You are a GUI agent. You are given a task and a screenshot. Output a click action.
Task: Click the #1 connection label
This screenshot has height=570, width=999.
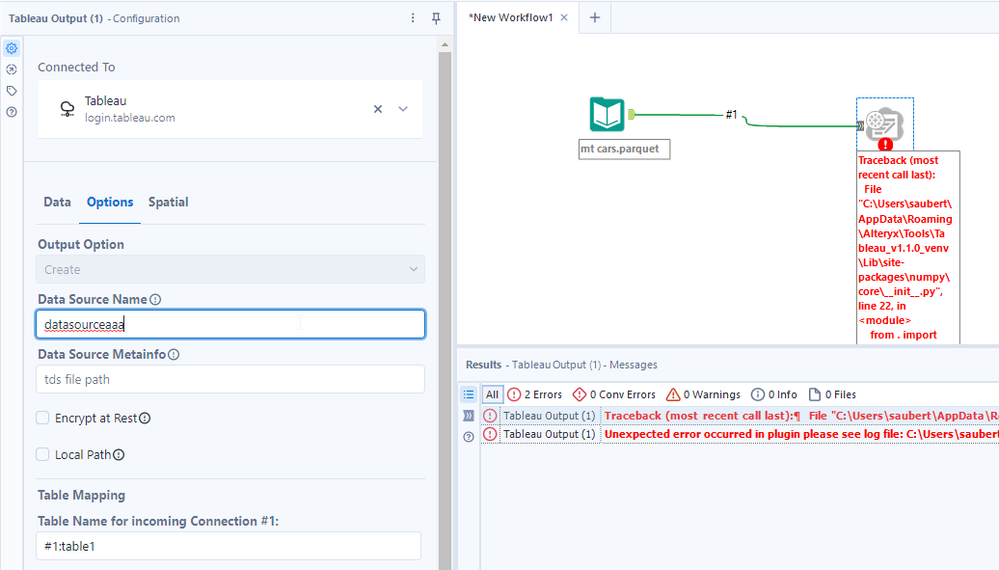(731, 115)
